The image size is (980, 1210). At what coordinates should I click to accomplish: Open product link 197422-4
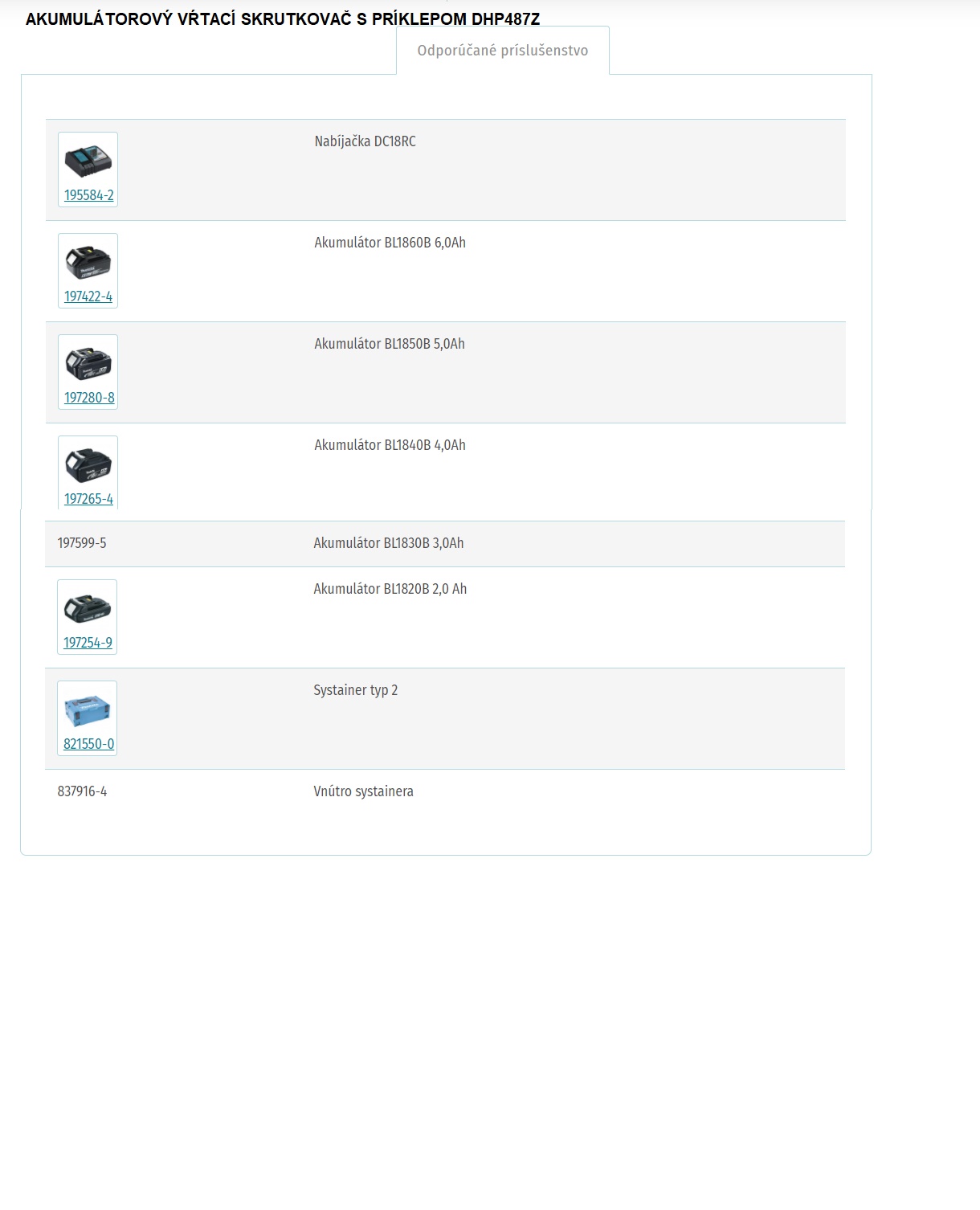tap(88, 296)
